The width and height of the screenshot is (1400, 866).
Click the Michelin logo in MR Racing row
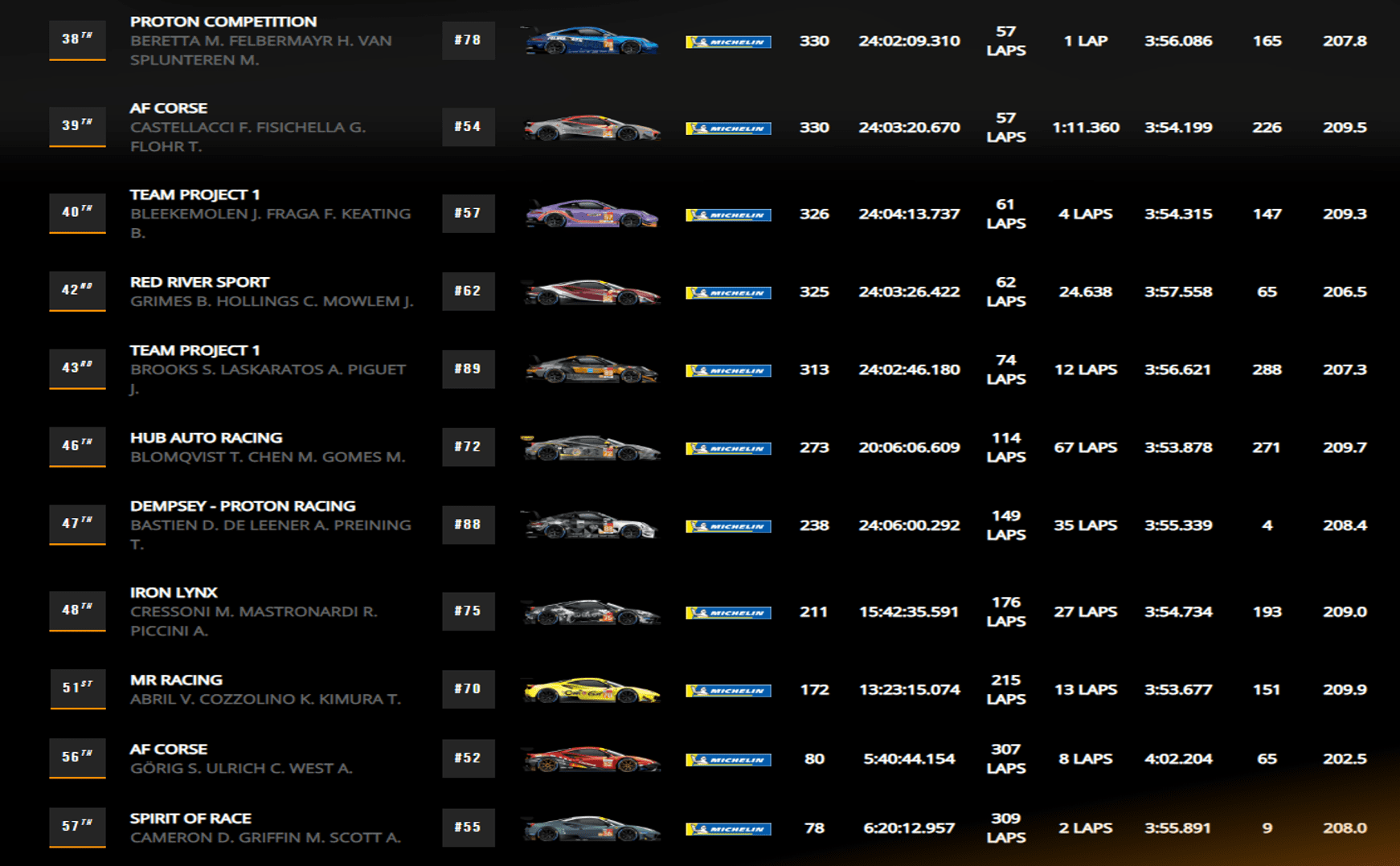tap(728, 691)
